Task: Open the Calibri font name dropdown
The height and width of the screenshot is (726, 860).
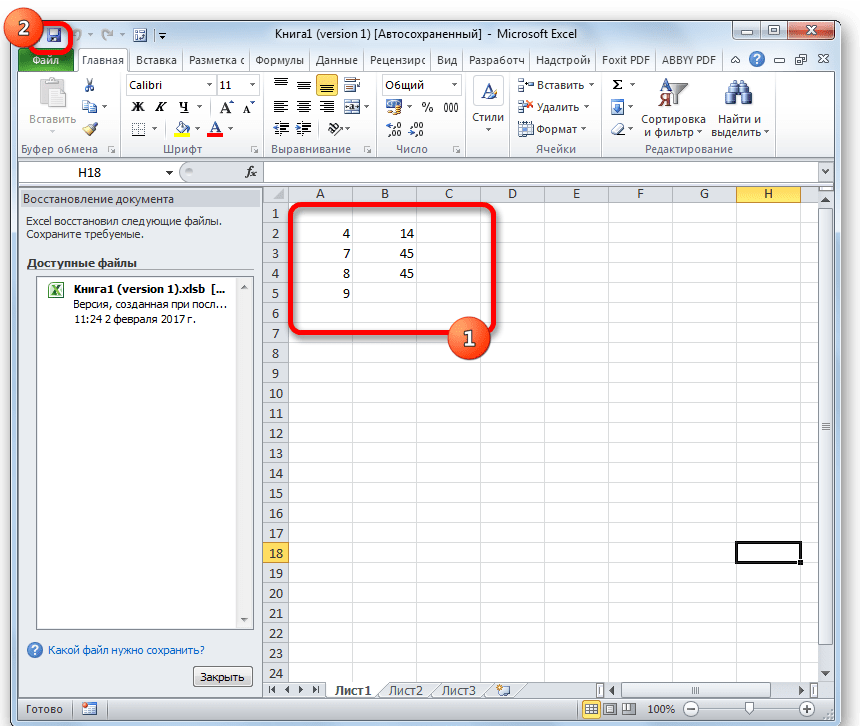Action: (208, 86)
